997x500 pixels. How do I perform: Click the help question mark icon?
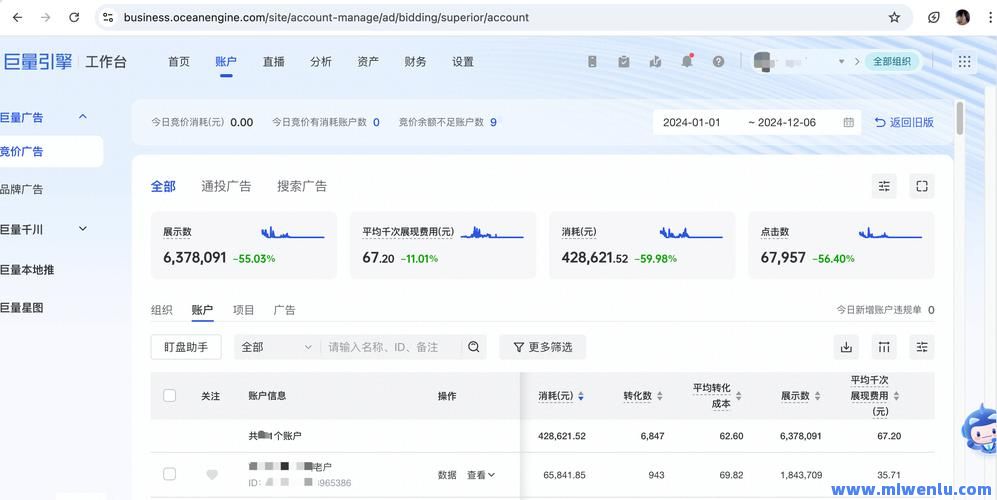[x=718, y=61]
